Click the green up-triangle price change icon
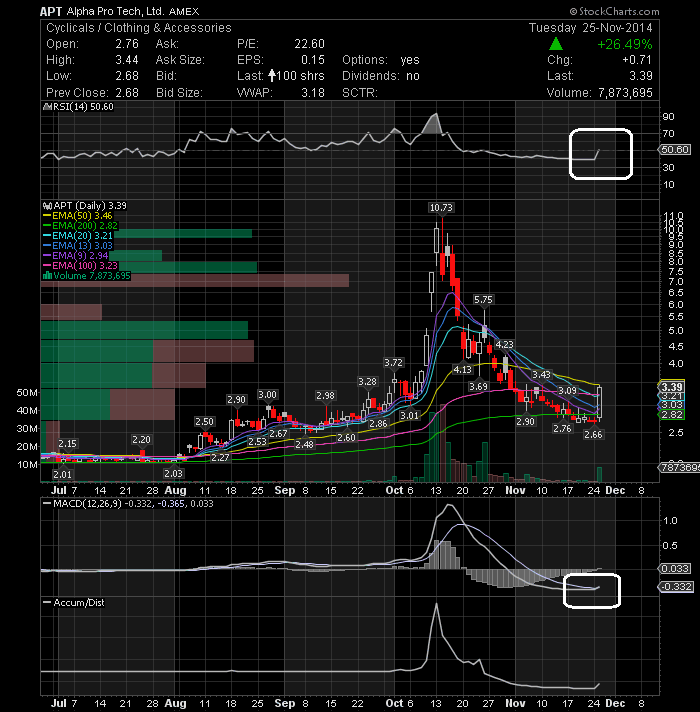 pos(556,44)
